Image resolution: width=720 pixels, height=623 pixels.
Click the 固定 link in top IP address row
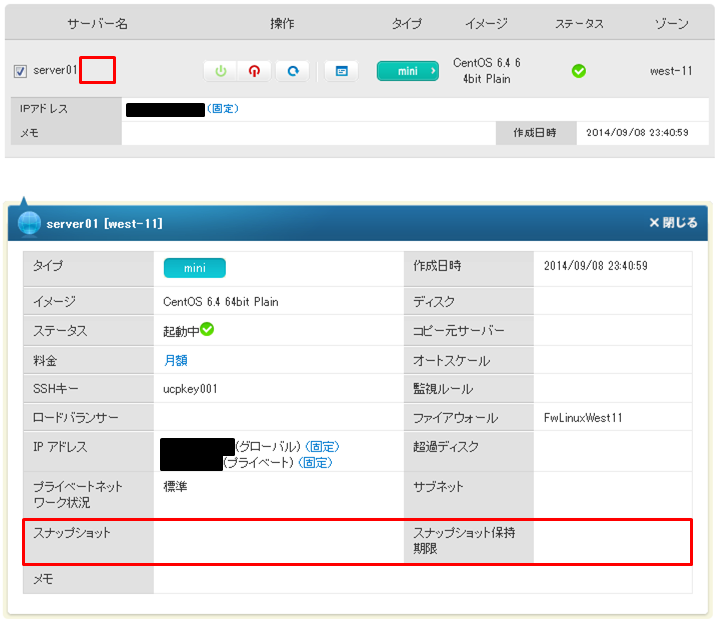tap(223, 108)
